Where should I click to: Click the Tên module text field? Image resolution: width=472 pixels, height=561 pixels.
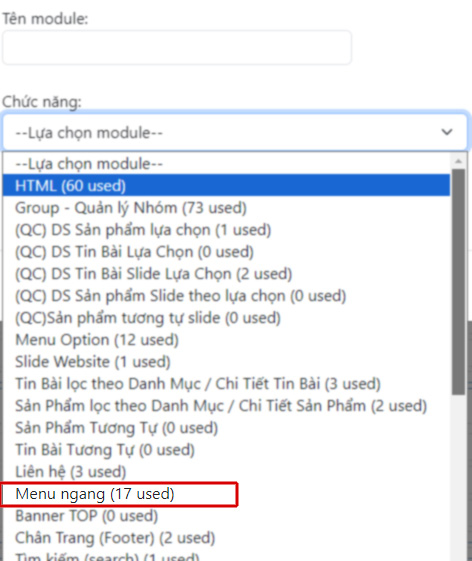pyautogui.click(x=177, y=47)
